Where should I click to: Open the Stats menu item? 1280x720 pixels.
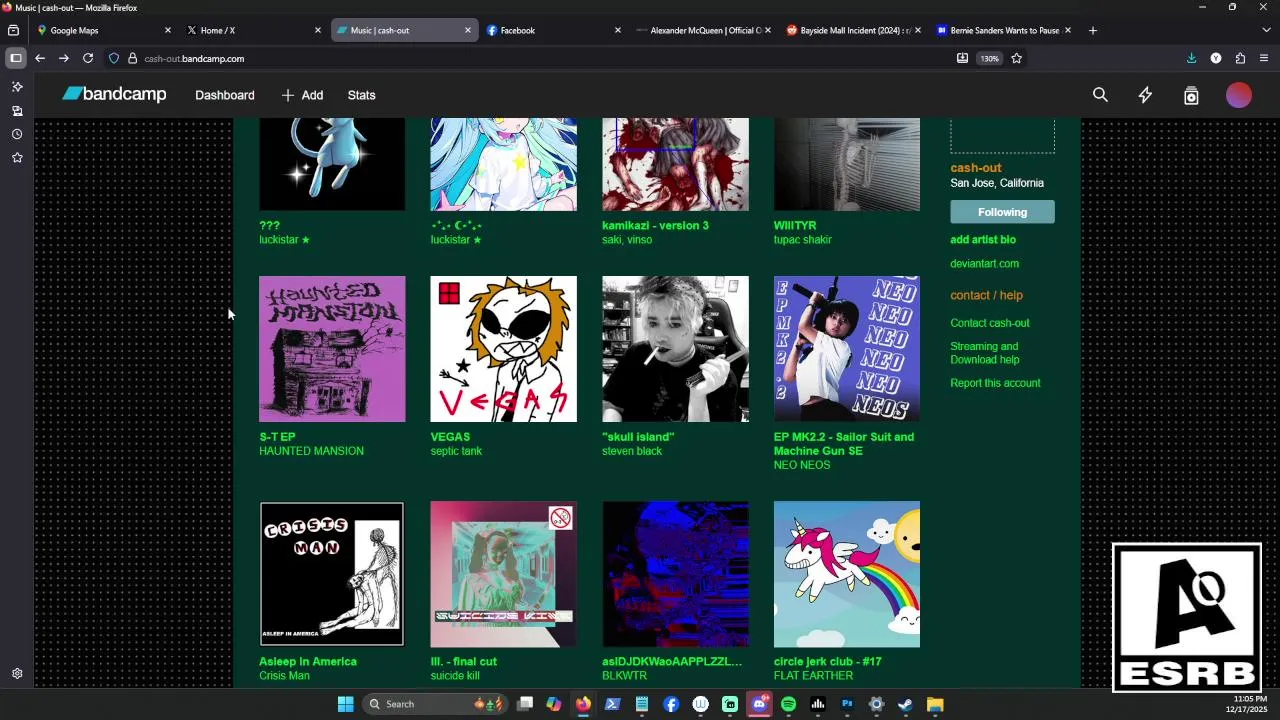(x=361, y=95)
